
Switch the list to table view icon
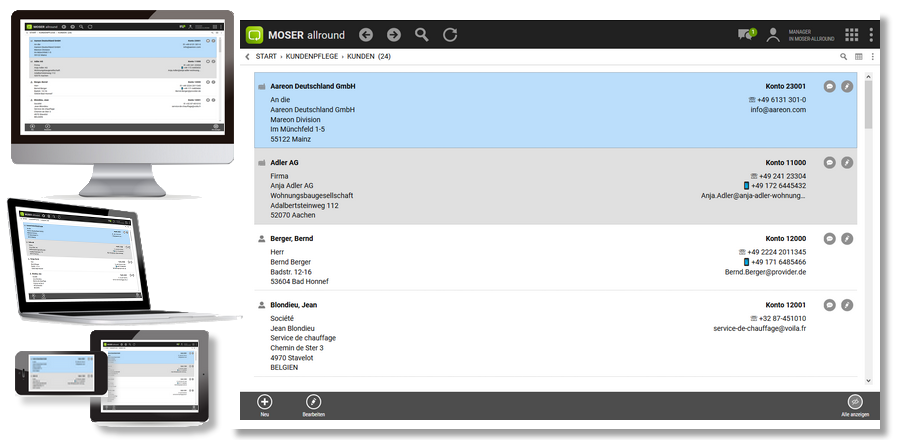point(858,57)
